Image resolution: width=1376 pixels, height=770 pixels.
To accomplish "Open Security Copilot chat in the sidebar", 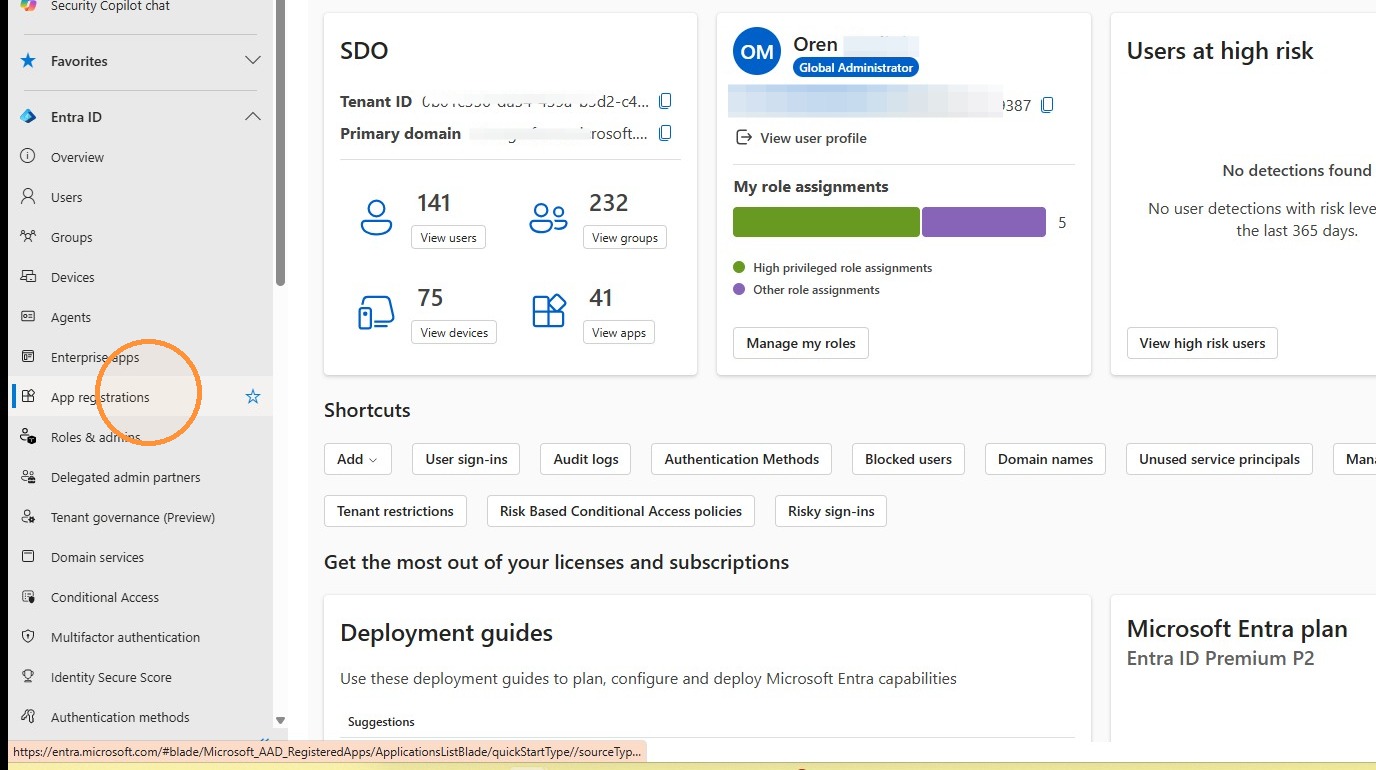I will coord(110,6).
